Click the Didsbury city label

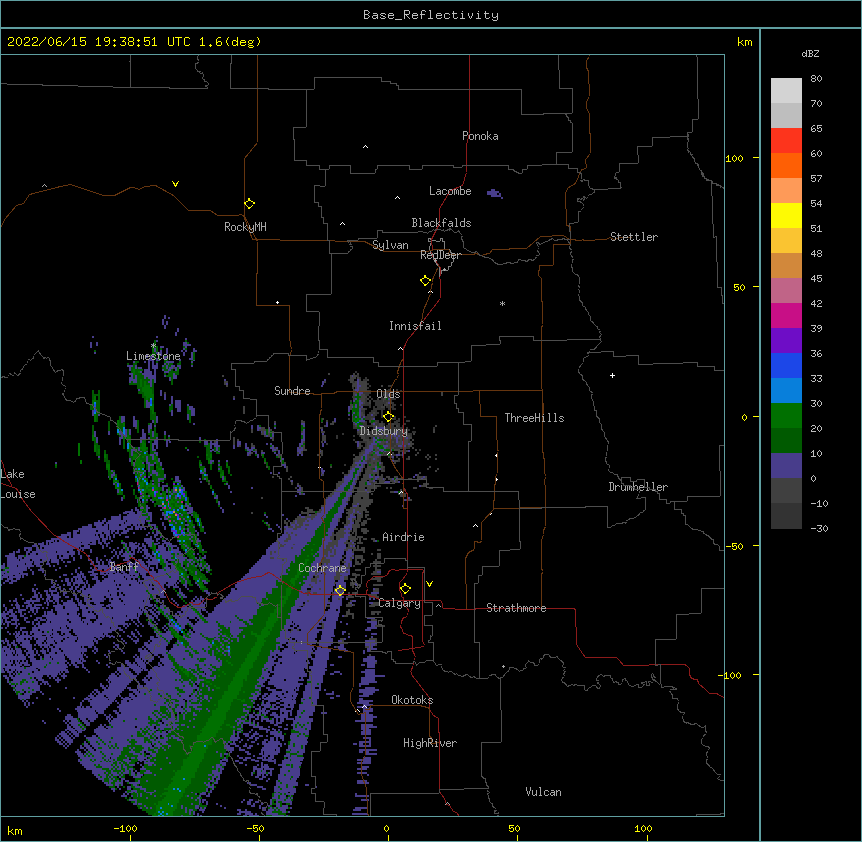[384, 431]
